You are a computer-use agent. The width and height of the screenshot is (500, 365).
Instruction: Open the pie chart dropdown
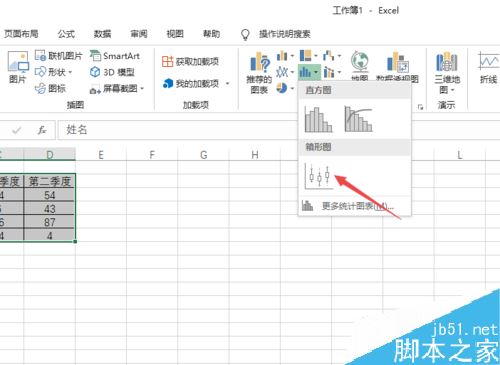[285, 88]
